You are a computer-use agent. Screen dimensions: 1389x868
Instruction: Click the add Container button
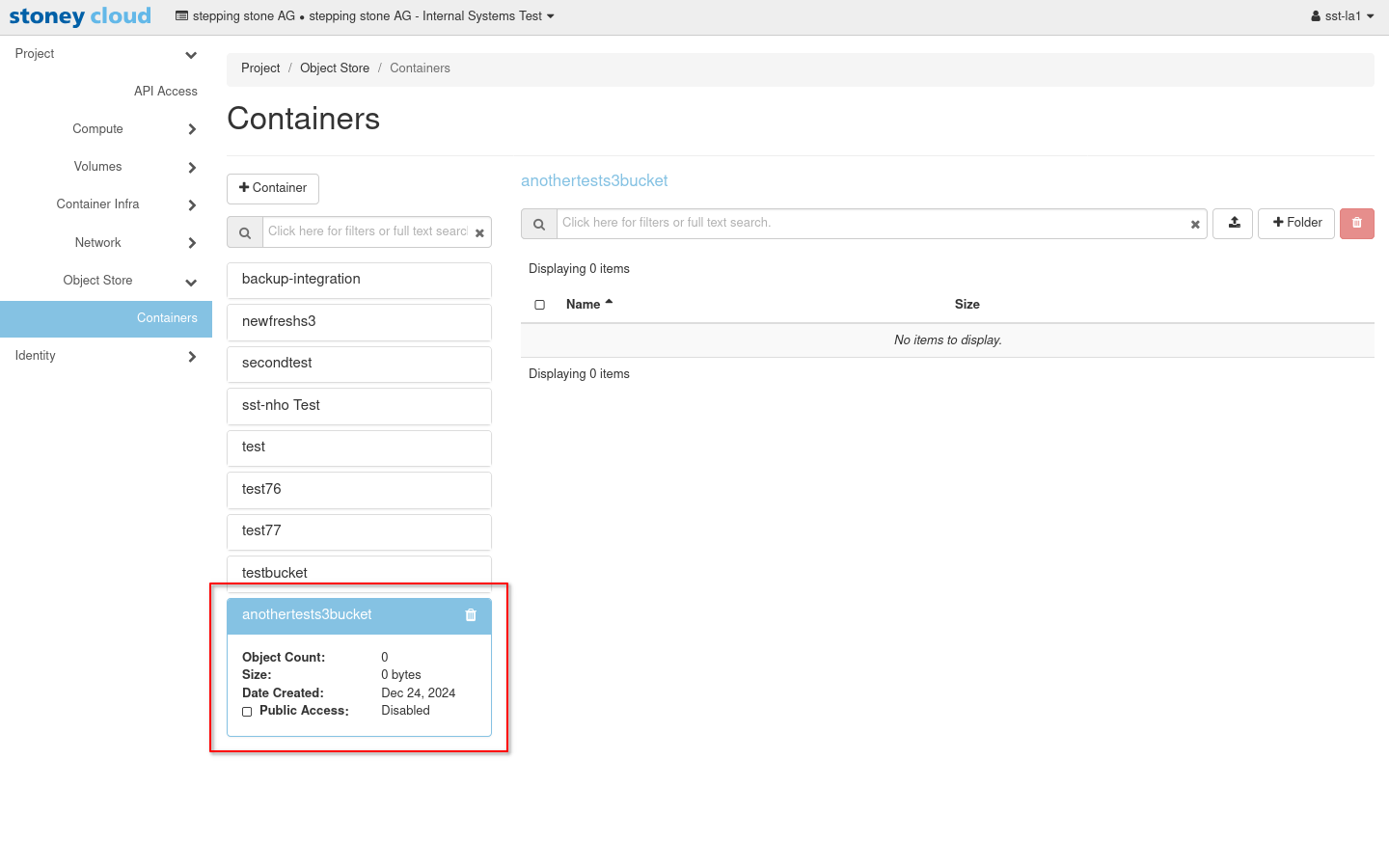click(273, 188)
